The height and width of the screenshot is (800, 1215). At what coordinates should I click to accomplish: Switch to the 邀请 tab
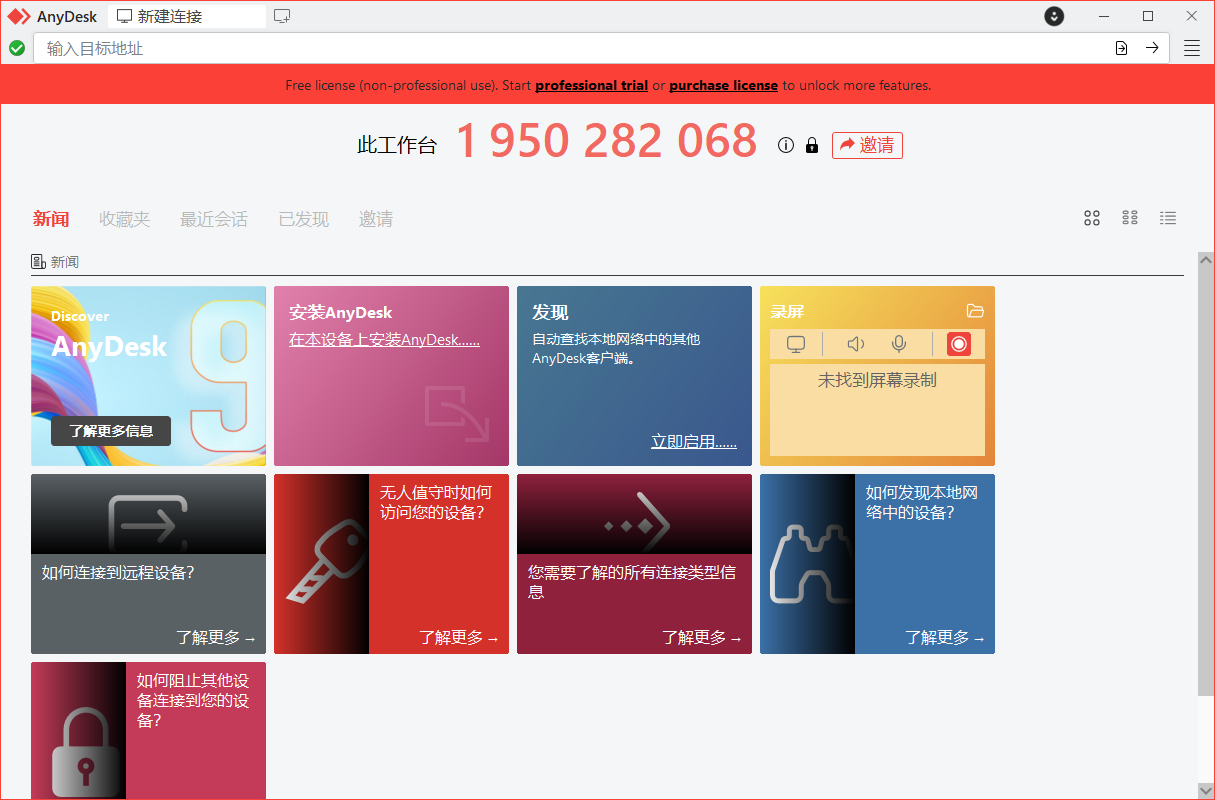pos(376,219)
